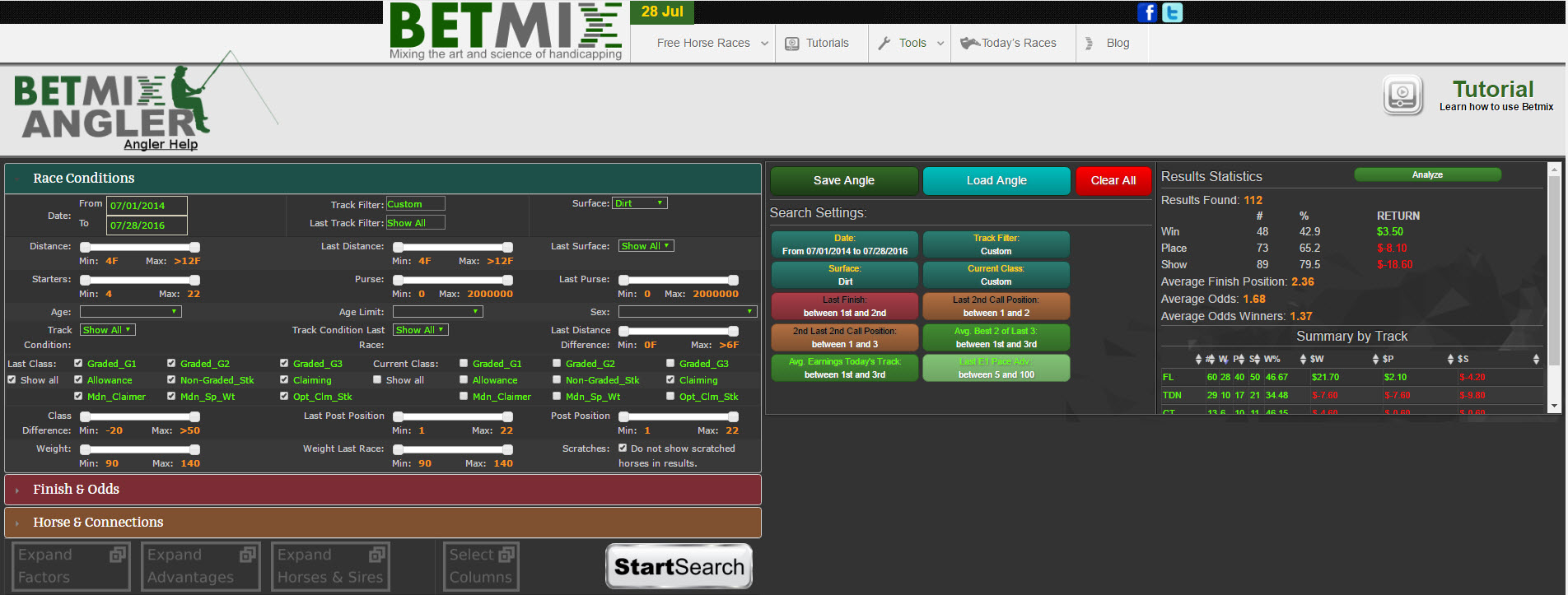Toggle Do not show scratched horses

623,449
